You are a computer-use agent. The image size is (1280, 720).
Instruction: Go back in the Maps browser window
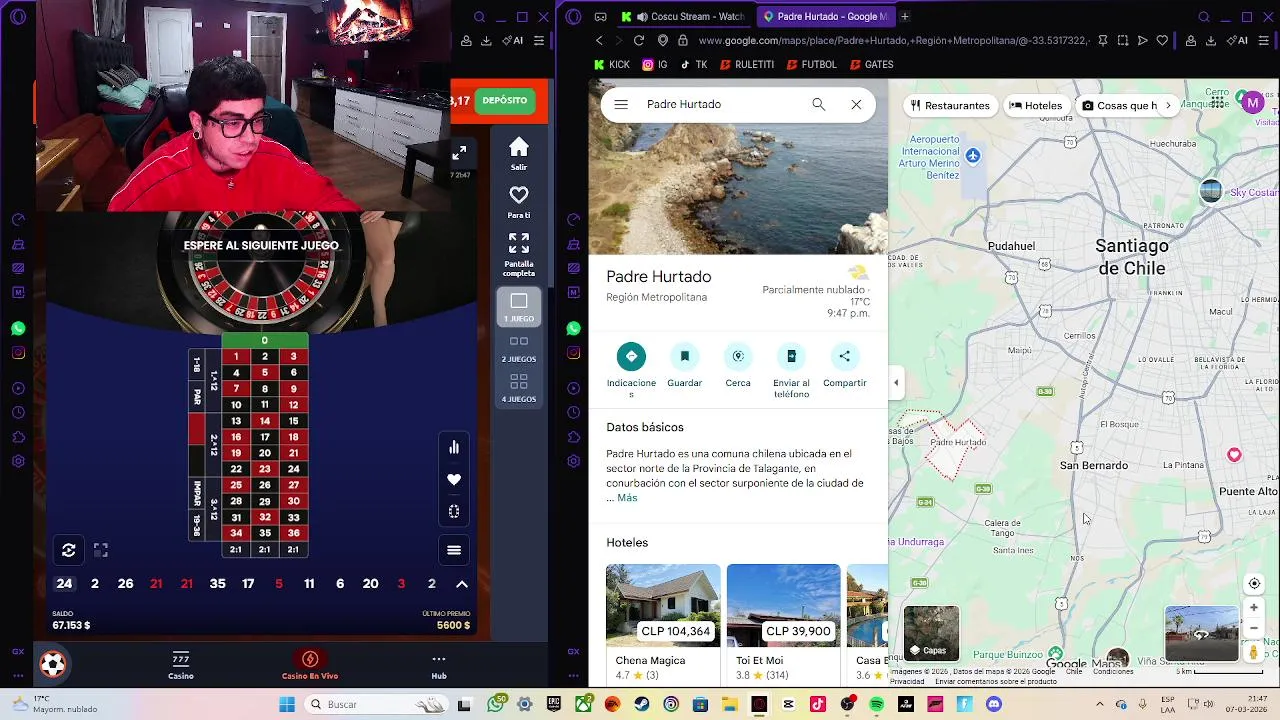tap(599, 40)
